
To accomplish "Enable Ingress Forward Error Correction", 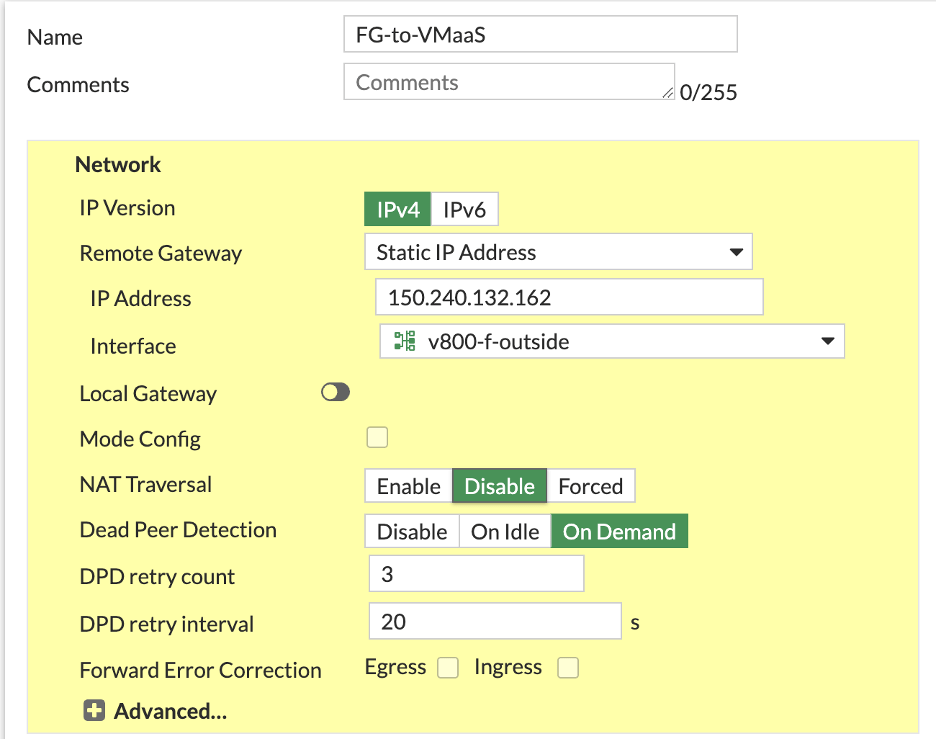I will click(568, 668).
